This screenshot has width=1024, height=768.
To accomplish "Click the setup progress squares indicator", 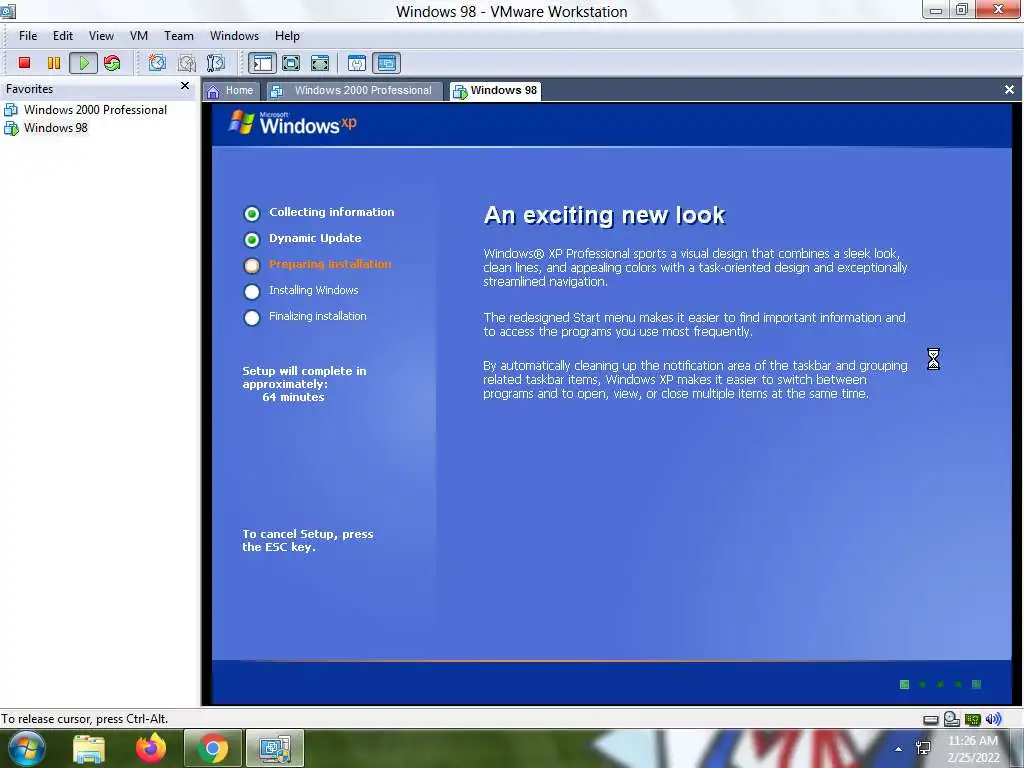I will point(940,684).
